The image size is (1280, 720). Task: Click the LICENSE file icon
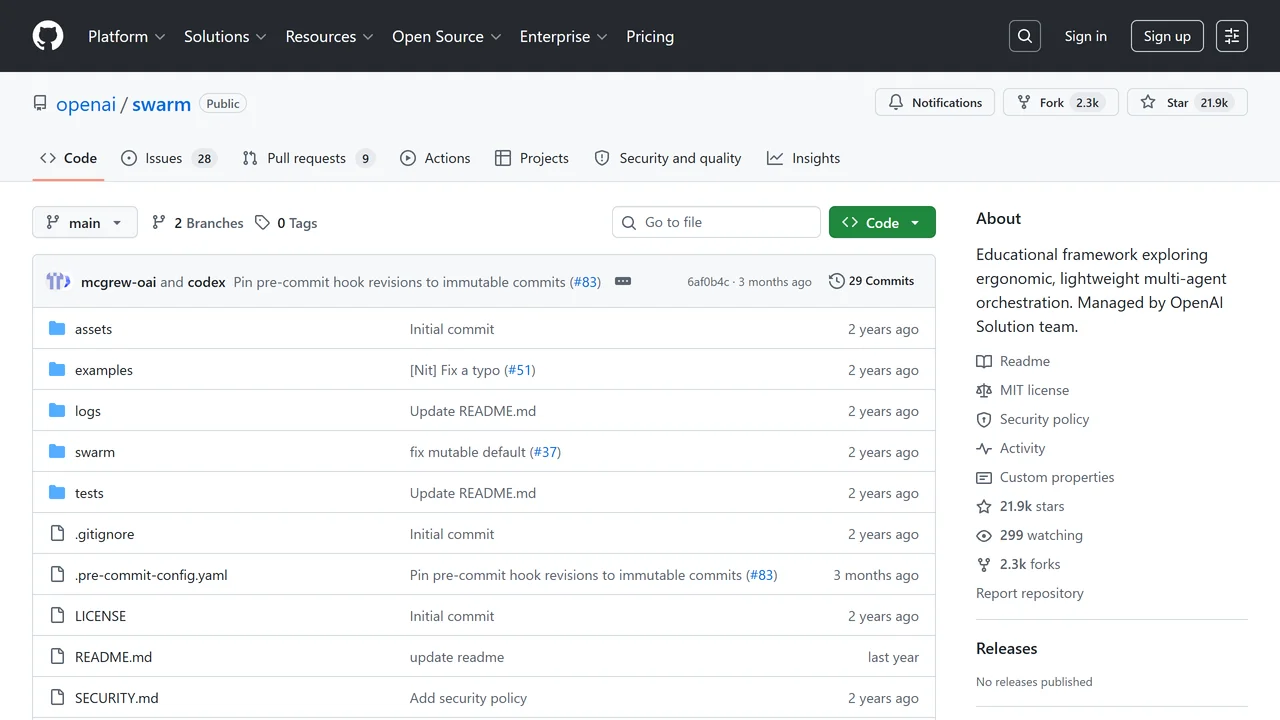[57, 616]
